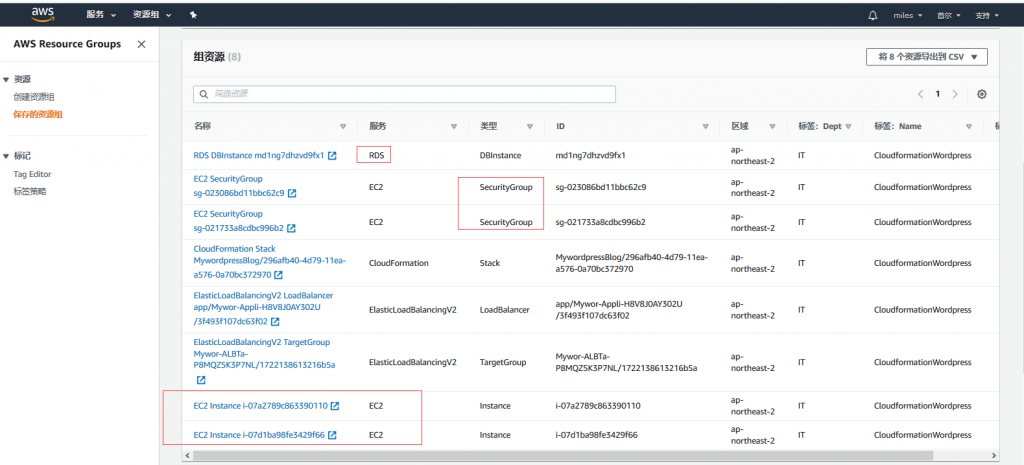Go to previous page of resources
Viewport: 1024px width, 465px height.
[x=920, y=94]
